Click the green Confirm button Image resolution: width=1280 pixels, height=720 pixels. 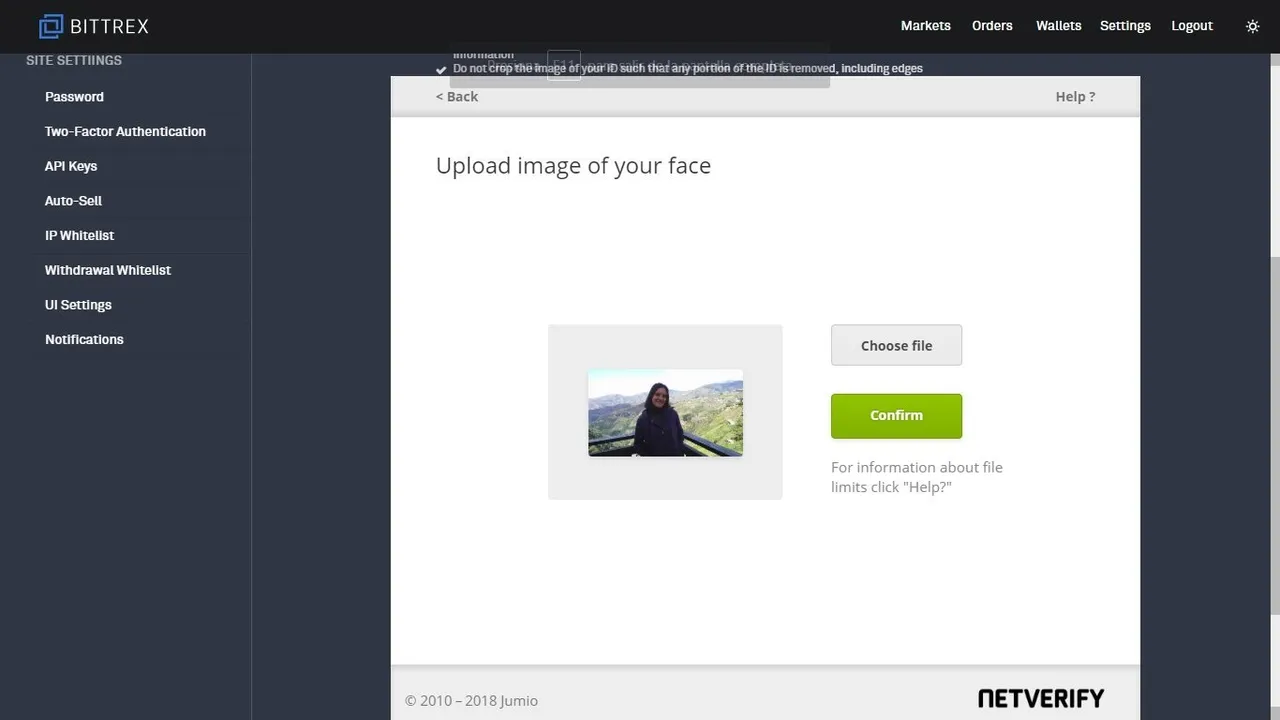896,416
